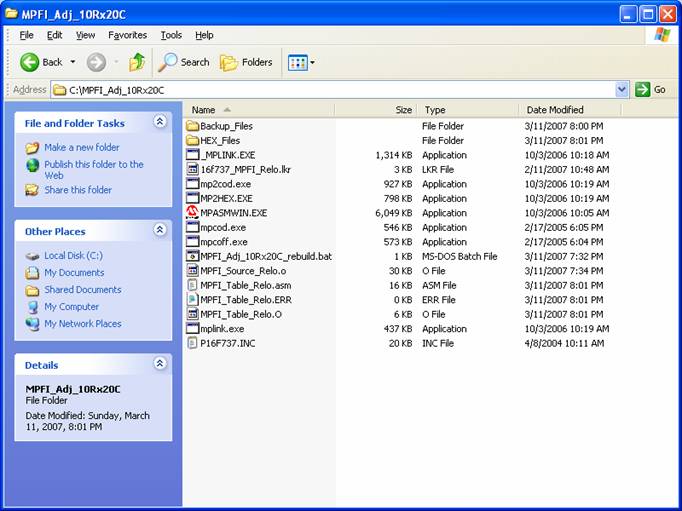Select the rebuild.bat batch file icon
This screenshot has height=511, width=682.
click(192, 256)
